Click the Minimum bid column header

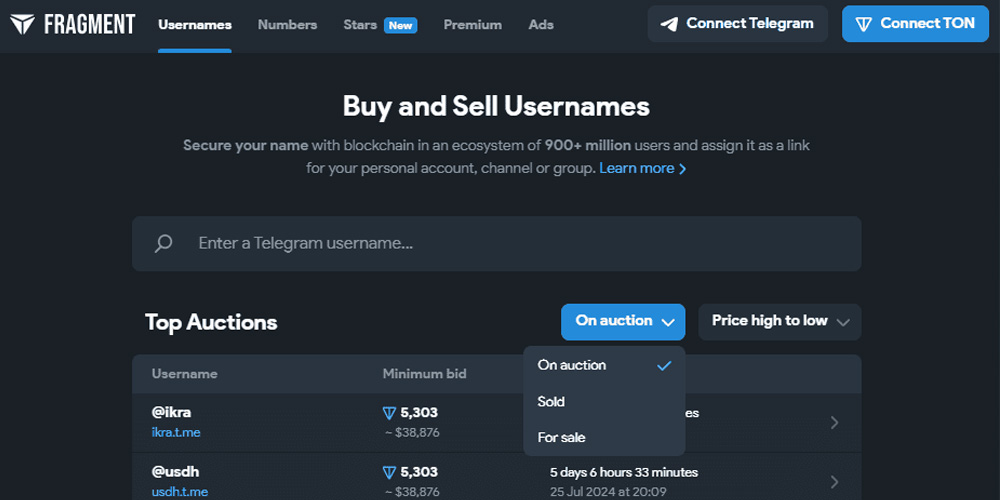click(424, 374)
